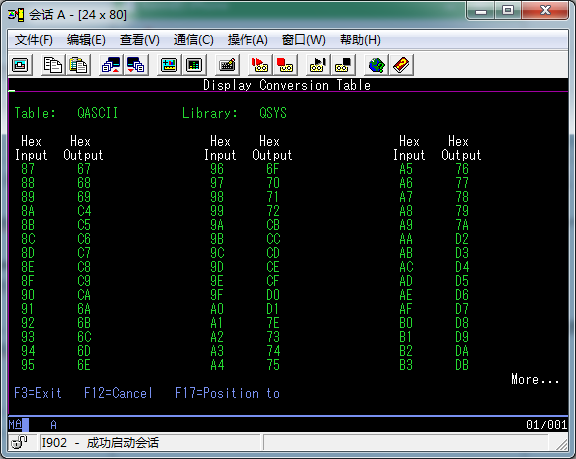Open the 帮助(H) menu
This screenshot has width=576, height=459.
pyautogui.click(x=360, y=40)
